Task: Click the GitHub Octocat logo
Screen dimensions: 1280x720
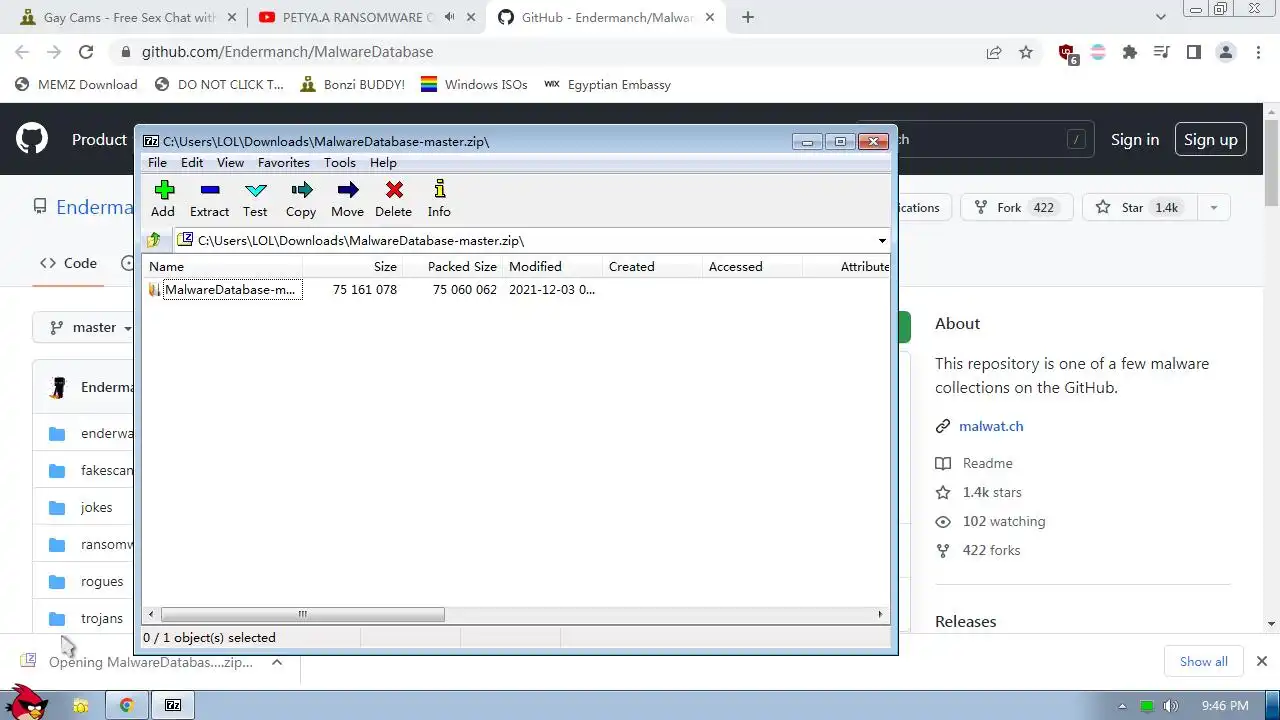Action: pos(32,139)
